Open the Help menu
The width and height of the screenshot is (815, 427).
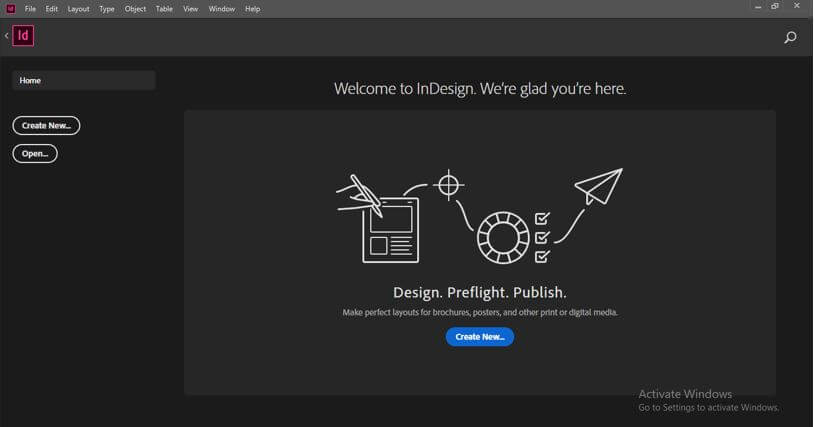[x=253, y=9]
